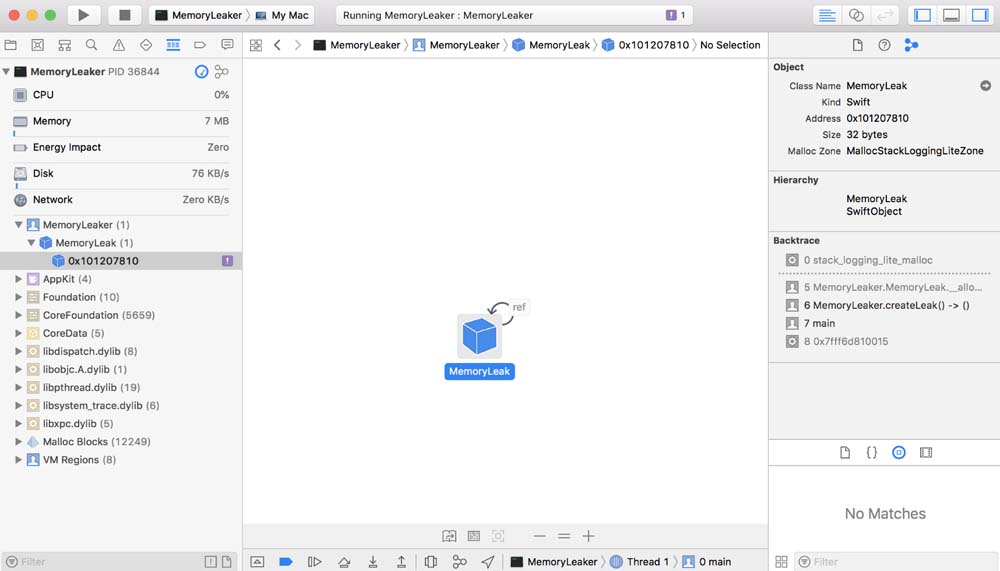Collapse the MemoryLeaker (1) tree node
Viewport: 1000px width, 571px height.
(x=19, y=225)
